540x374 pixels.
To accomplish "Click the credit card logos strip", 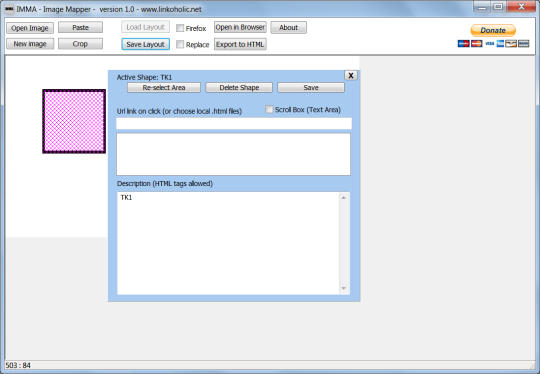I will 493,43.
